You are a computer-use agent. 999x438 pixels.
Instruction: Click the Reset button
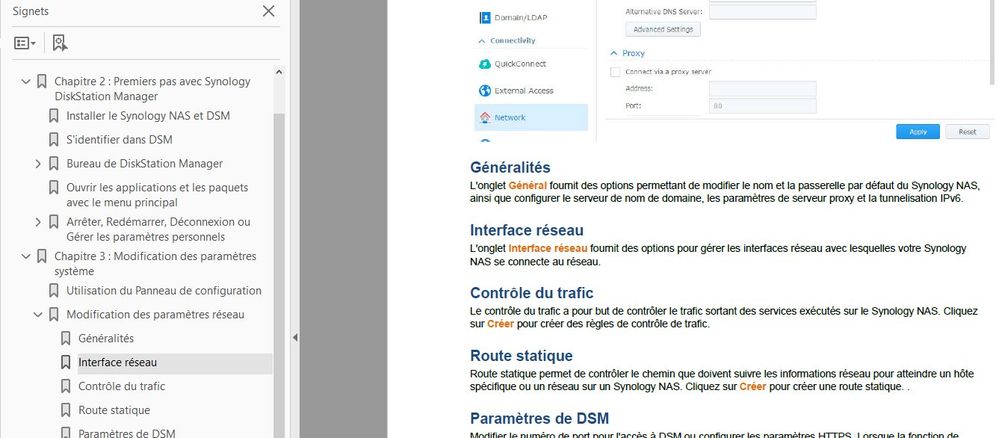click(x=967, y=131)
